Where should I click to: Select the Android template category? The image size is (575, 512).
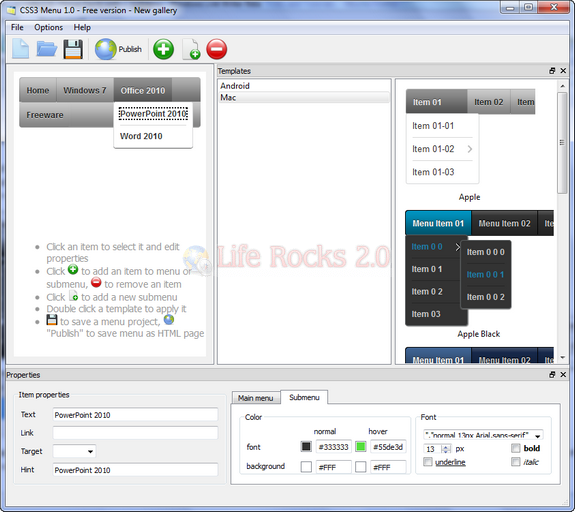[x=304, y=86]
